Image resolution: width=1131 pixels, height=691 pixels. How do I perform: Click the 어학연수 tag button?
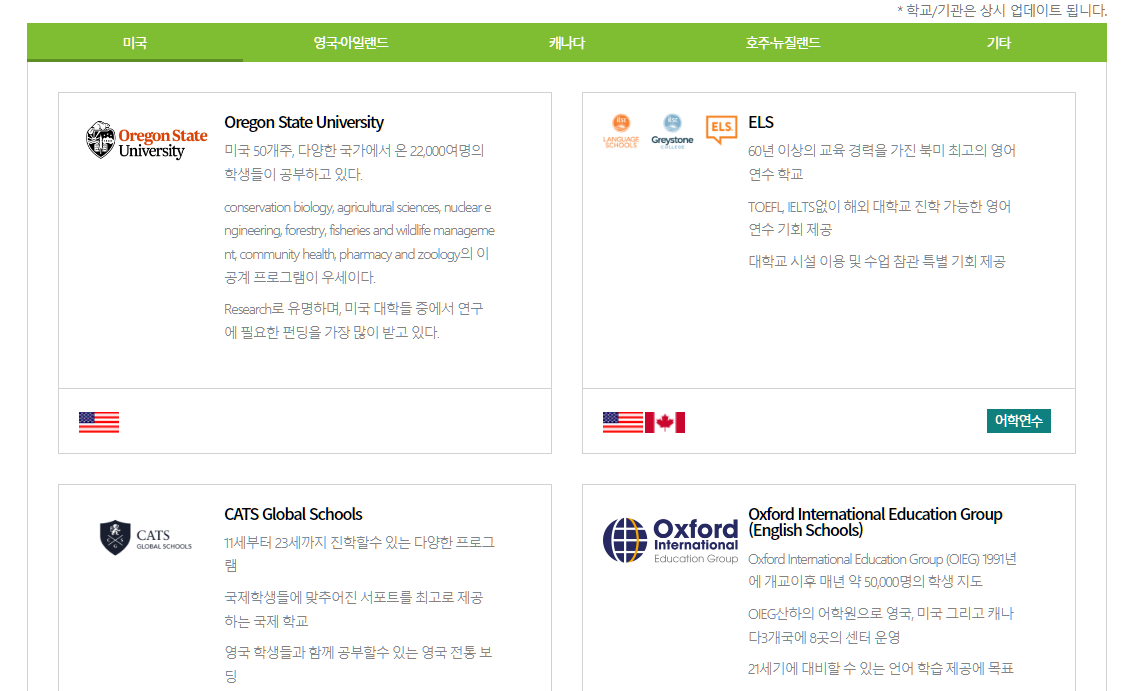click(1018, 421)
